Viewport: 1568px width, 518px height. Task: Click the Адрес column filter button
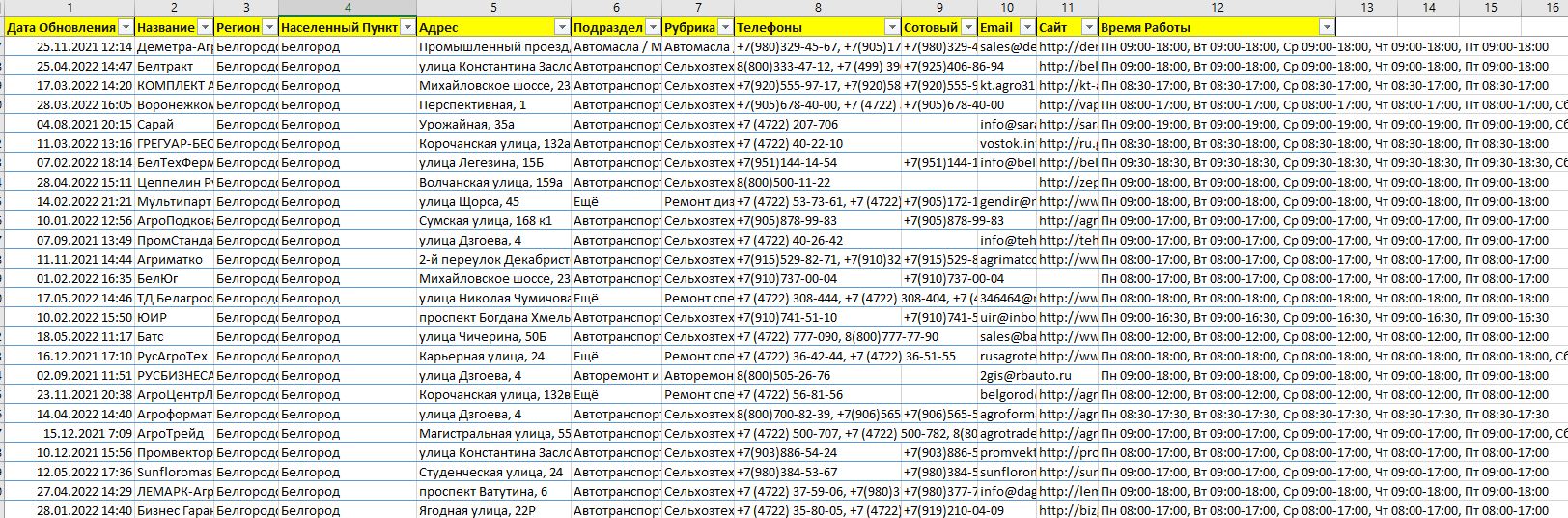click(x=562, y=28)
